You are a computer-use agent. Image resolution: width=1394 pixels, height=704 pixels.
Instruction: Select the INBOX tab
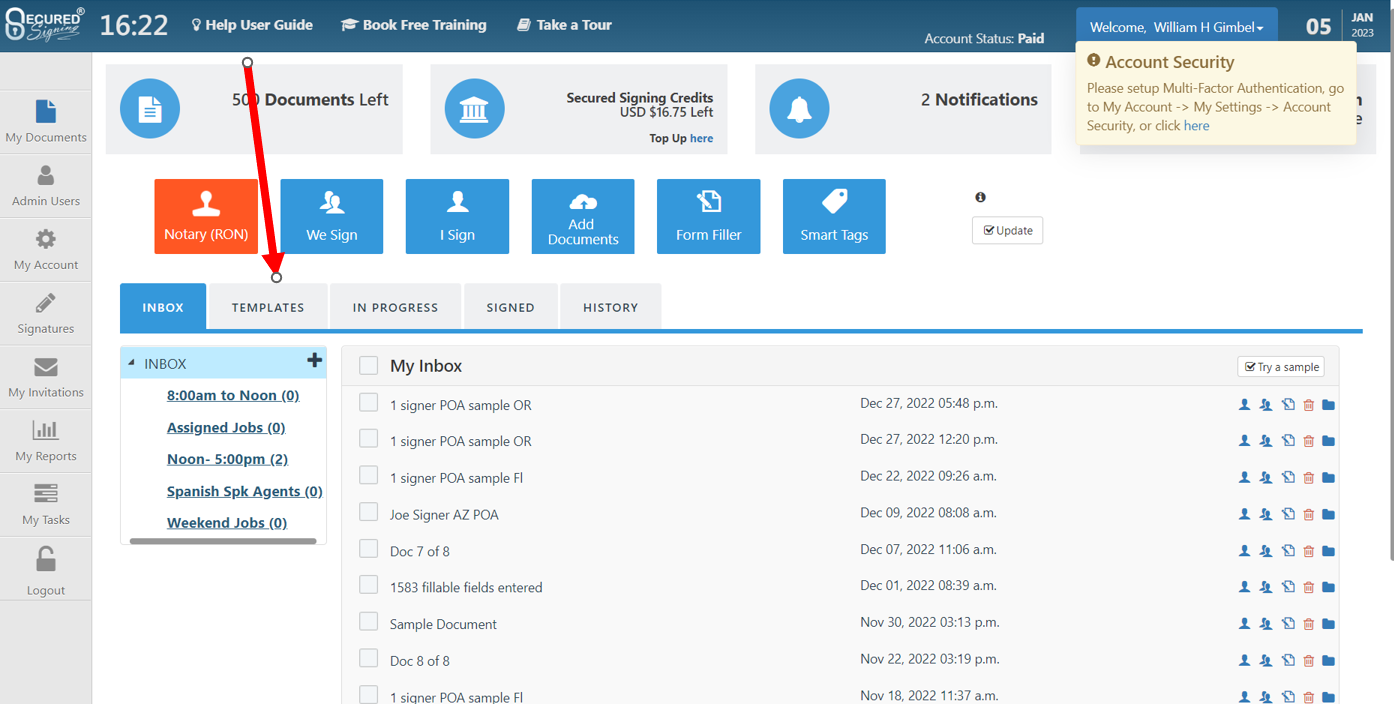(163, 307)
